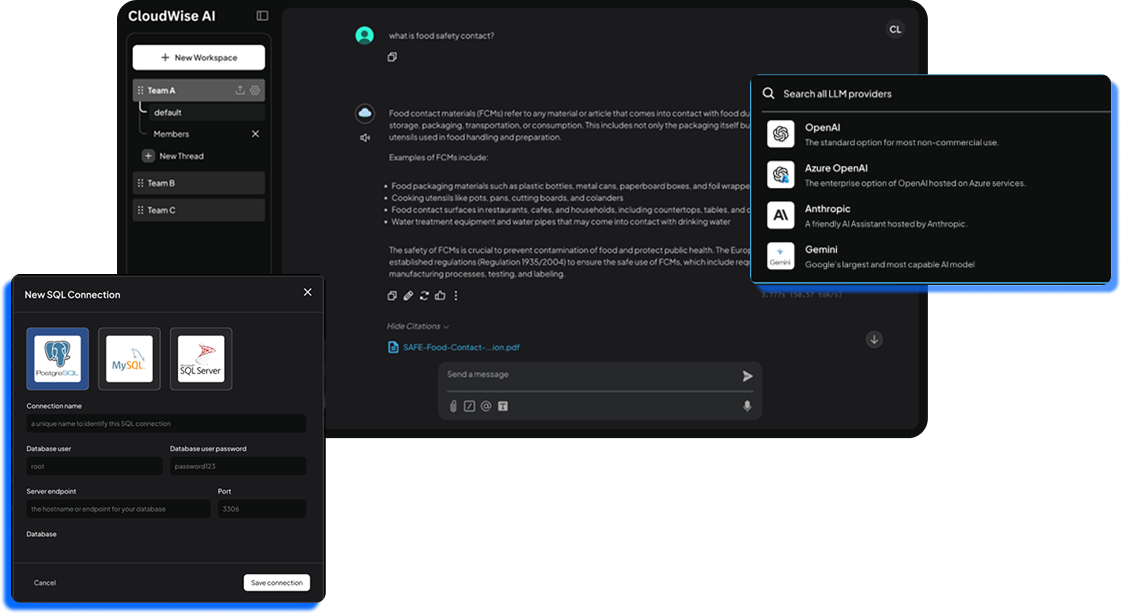The width and height of the screenshot is (1122, 614).
Task: Click the speaker icon to read response aloud
Action: [x=365, y=137]
